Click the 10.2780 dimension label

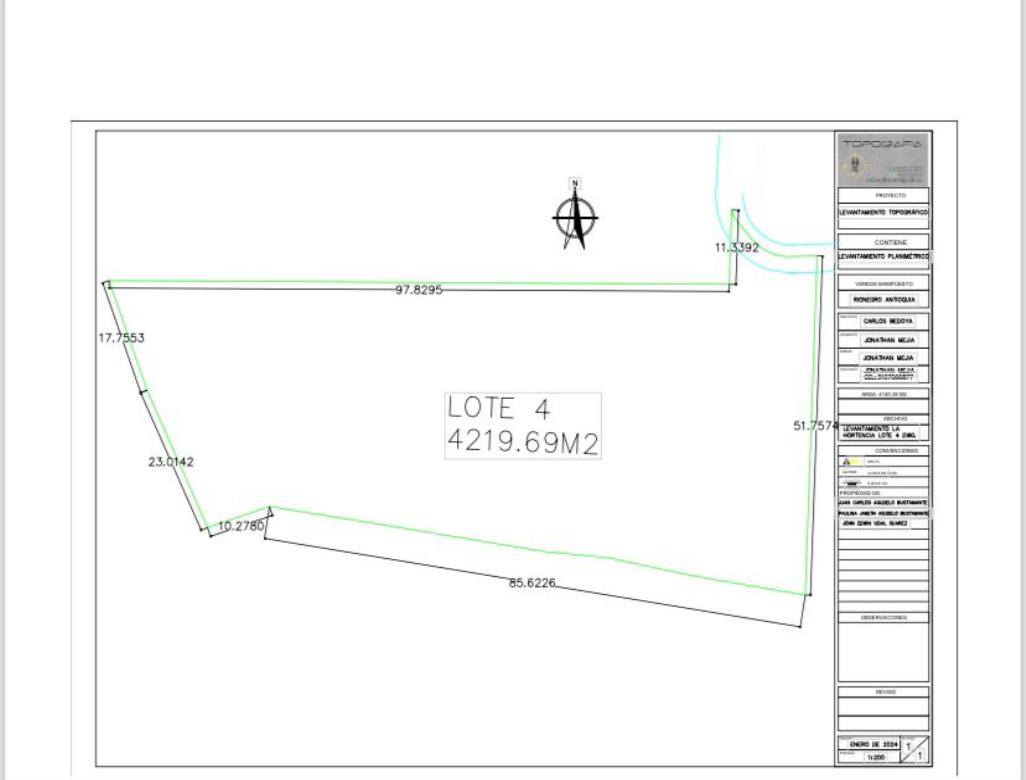(x=240, y=526)
